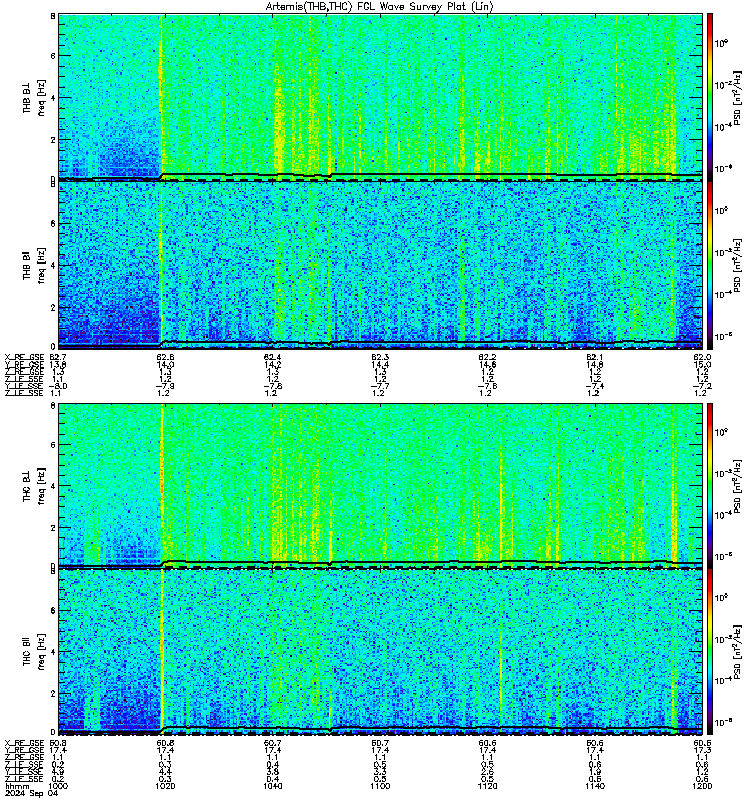
Task: Click the 'THB B⊥' panel axis label
Action: 27,96
